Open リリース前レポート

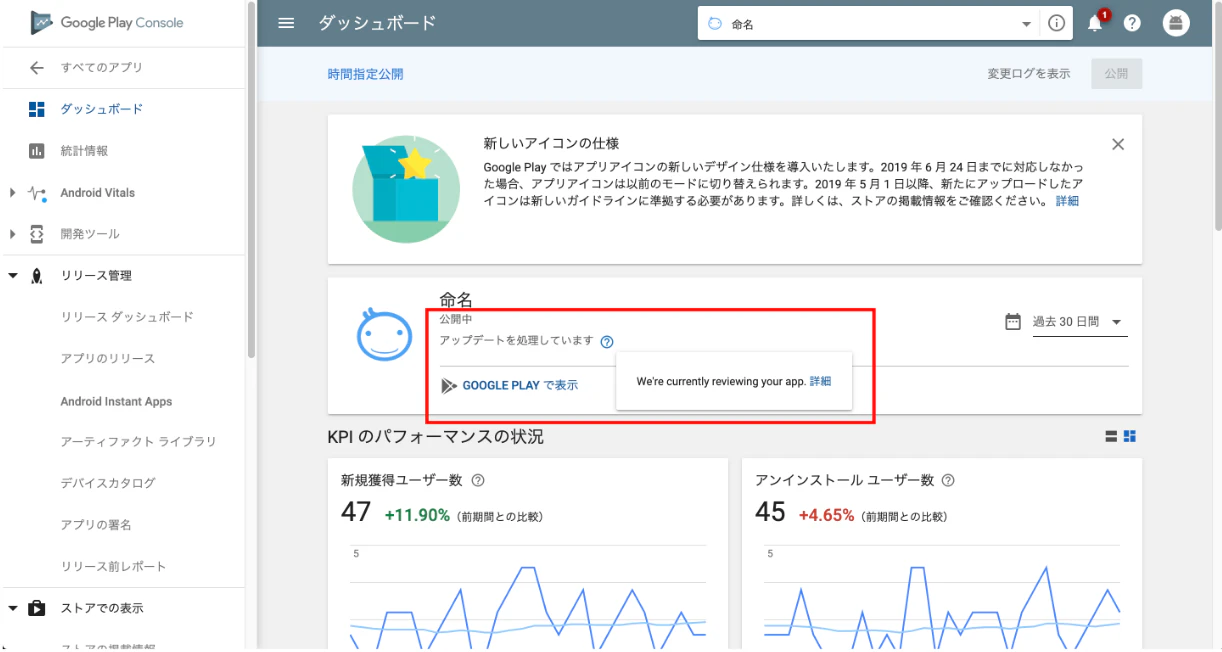114,566
